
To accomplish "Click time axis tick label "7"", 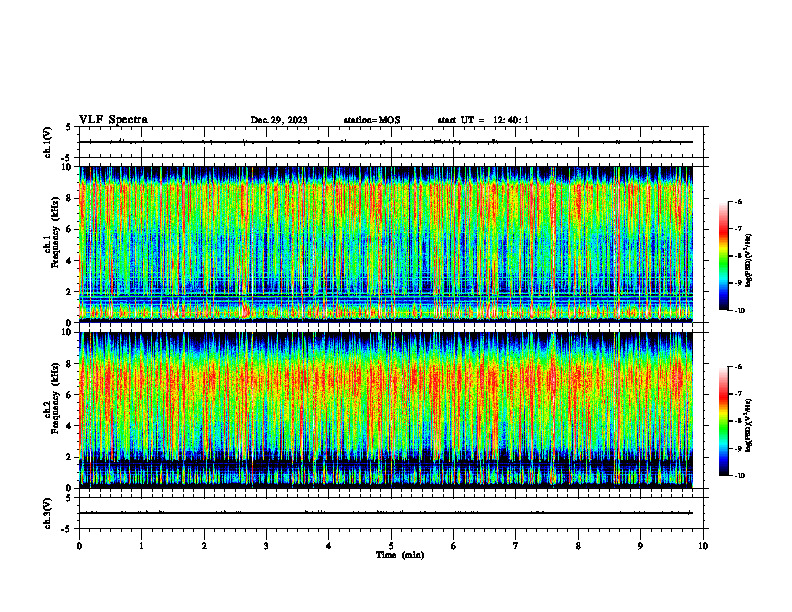I will point(516,546).
